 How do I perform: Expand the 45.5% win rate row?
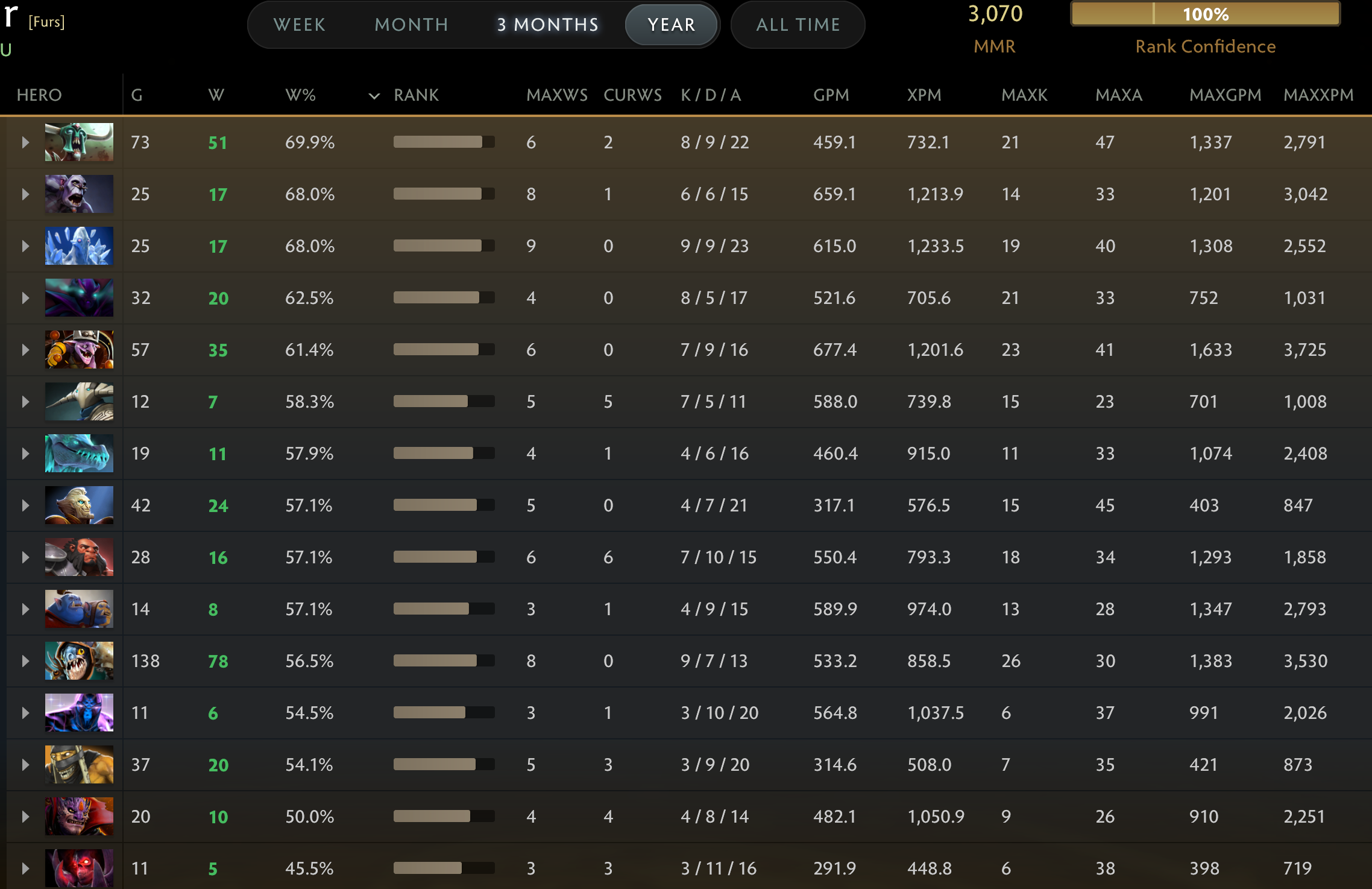coord(25,868)
